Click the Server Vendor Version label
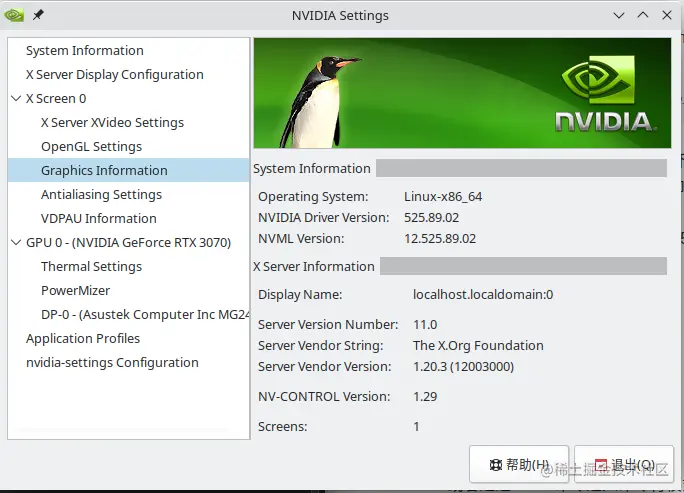The width and height of the screenshot is (684, 493). (x=325, y=366)
